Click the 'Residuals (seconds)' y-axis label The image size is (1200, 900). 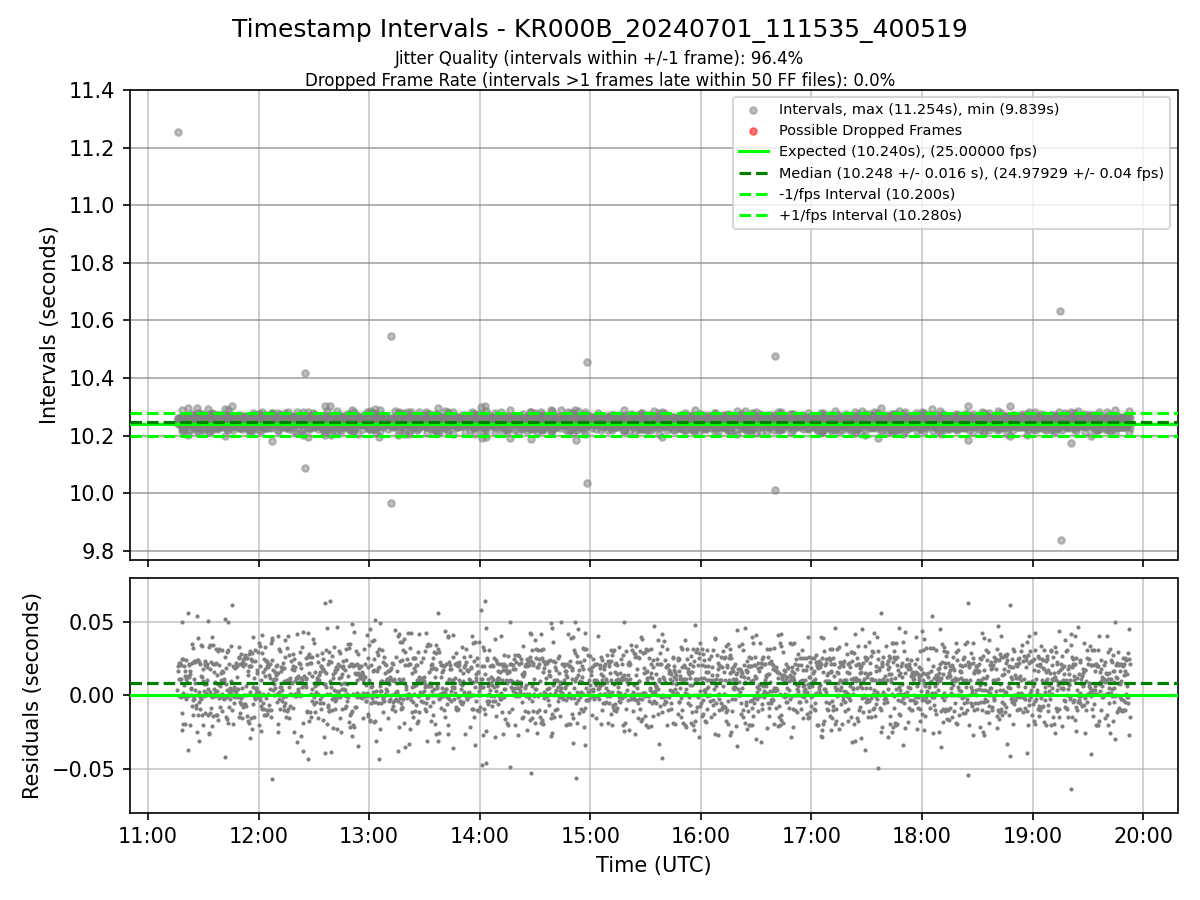pyautogui.click(x=32, y=696)
